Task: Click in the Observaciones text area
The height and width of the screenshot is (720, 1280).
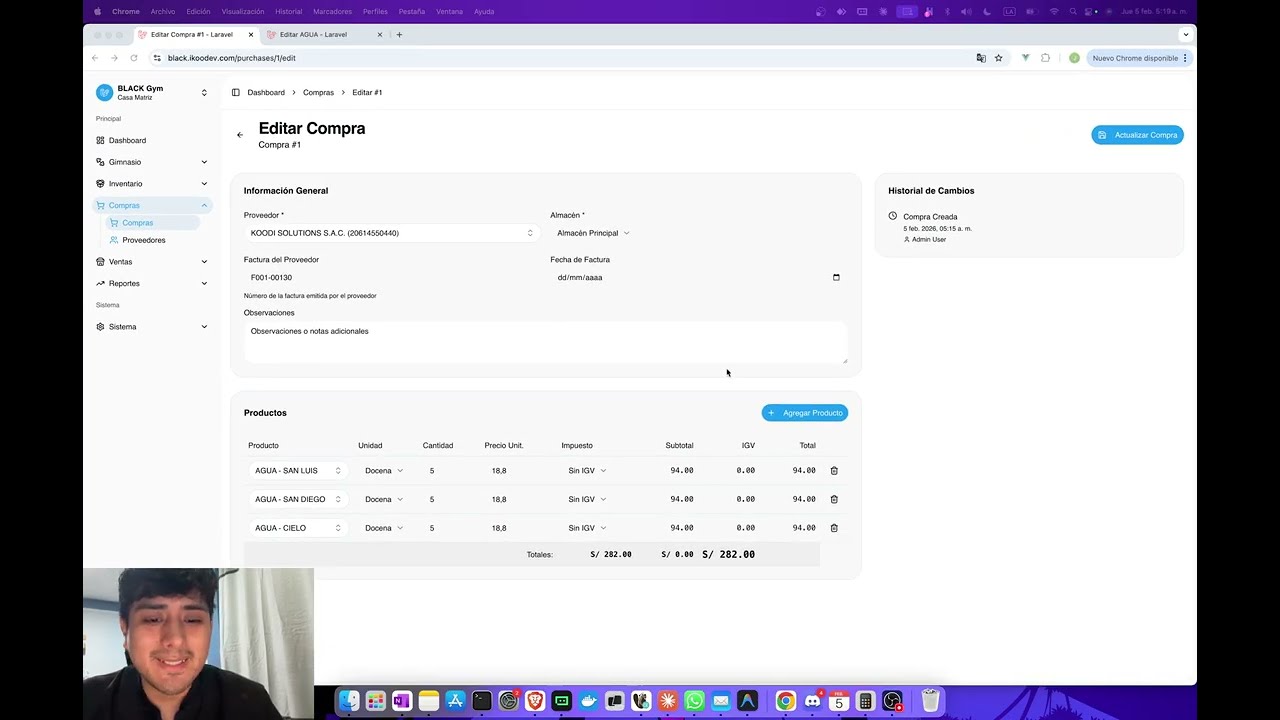Action: 545,342
